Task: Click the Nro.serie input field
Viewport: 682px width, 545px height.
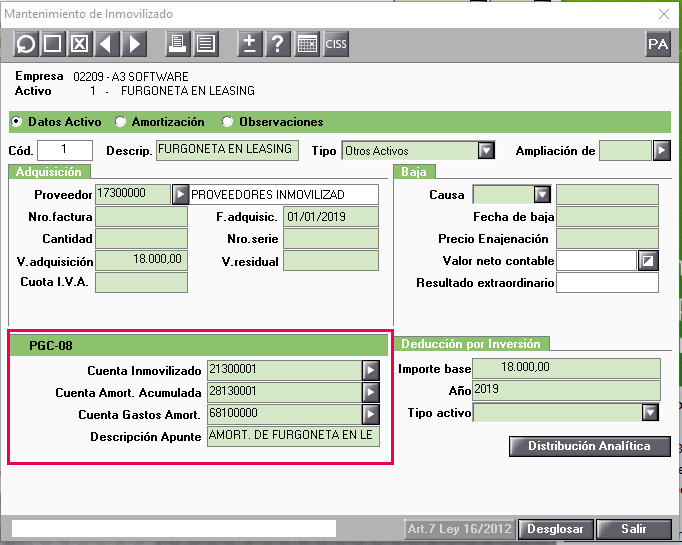Action: tap(331, 238)
